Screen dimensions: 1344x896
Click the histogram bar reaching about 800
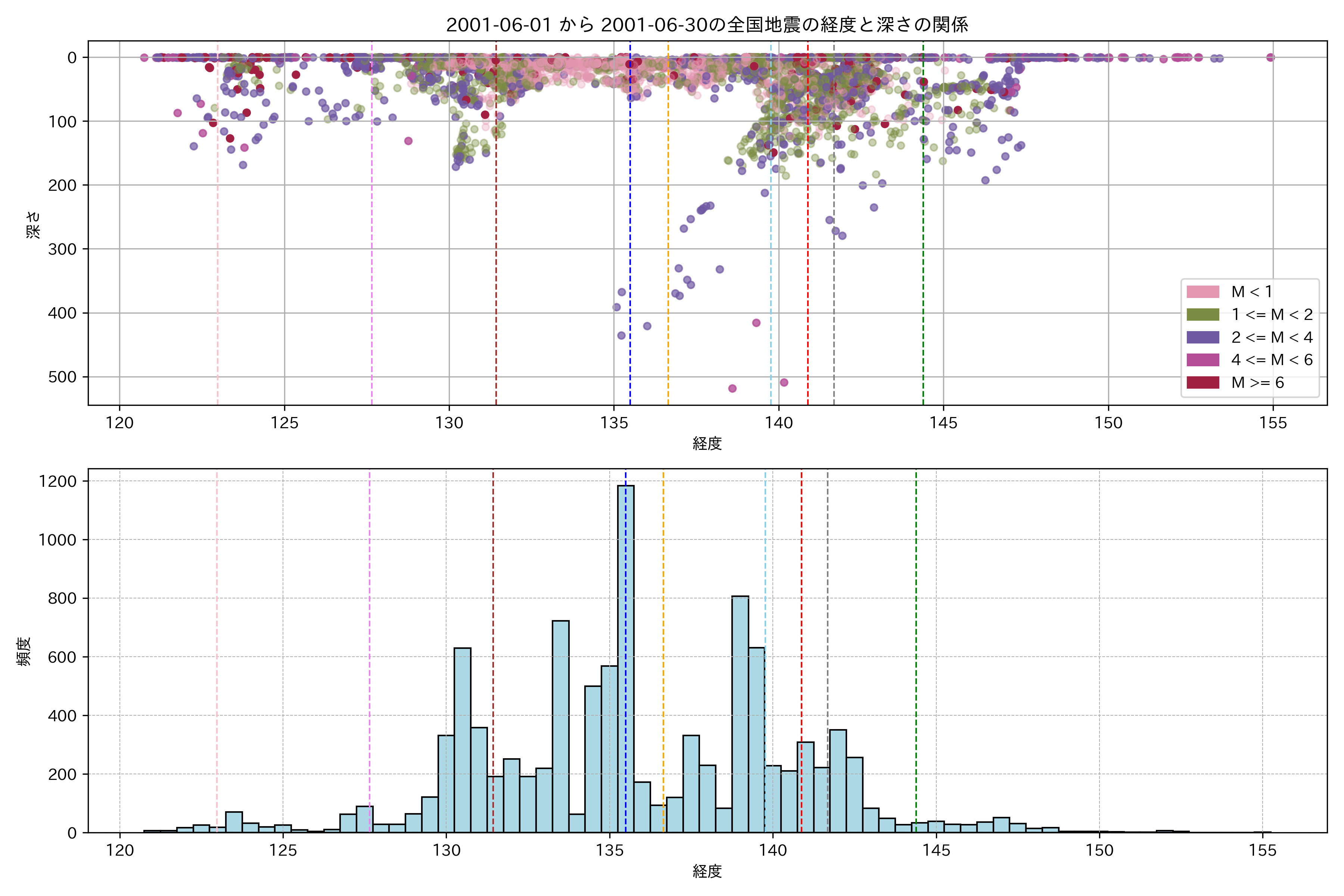(740, 714)
